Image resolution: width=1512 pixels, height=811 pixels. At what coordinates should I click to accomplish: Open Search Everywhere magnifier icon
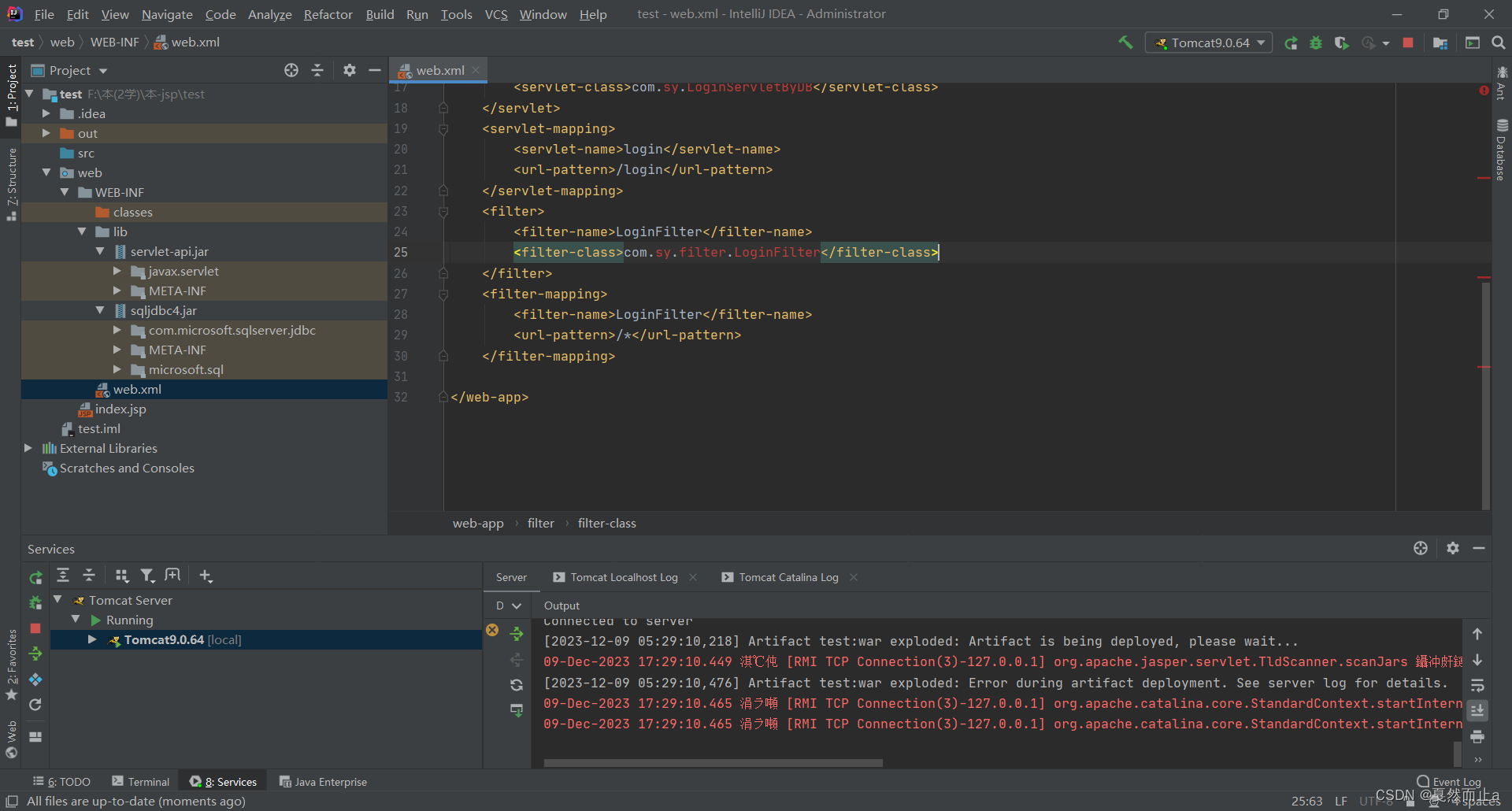[x=1499, y=43]
